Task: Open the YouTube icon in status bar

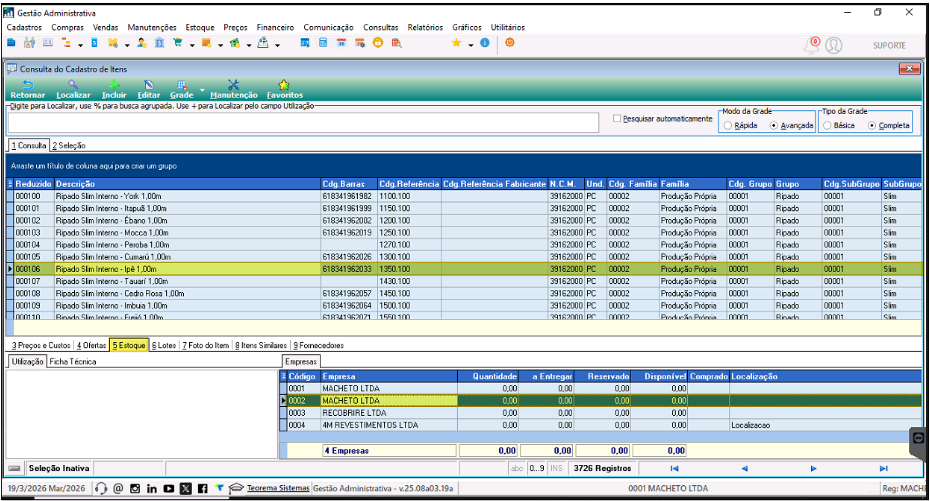Action: 169,489
